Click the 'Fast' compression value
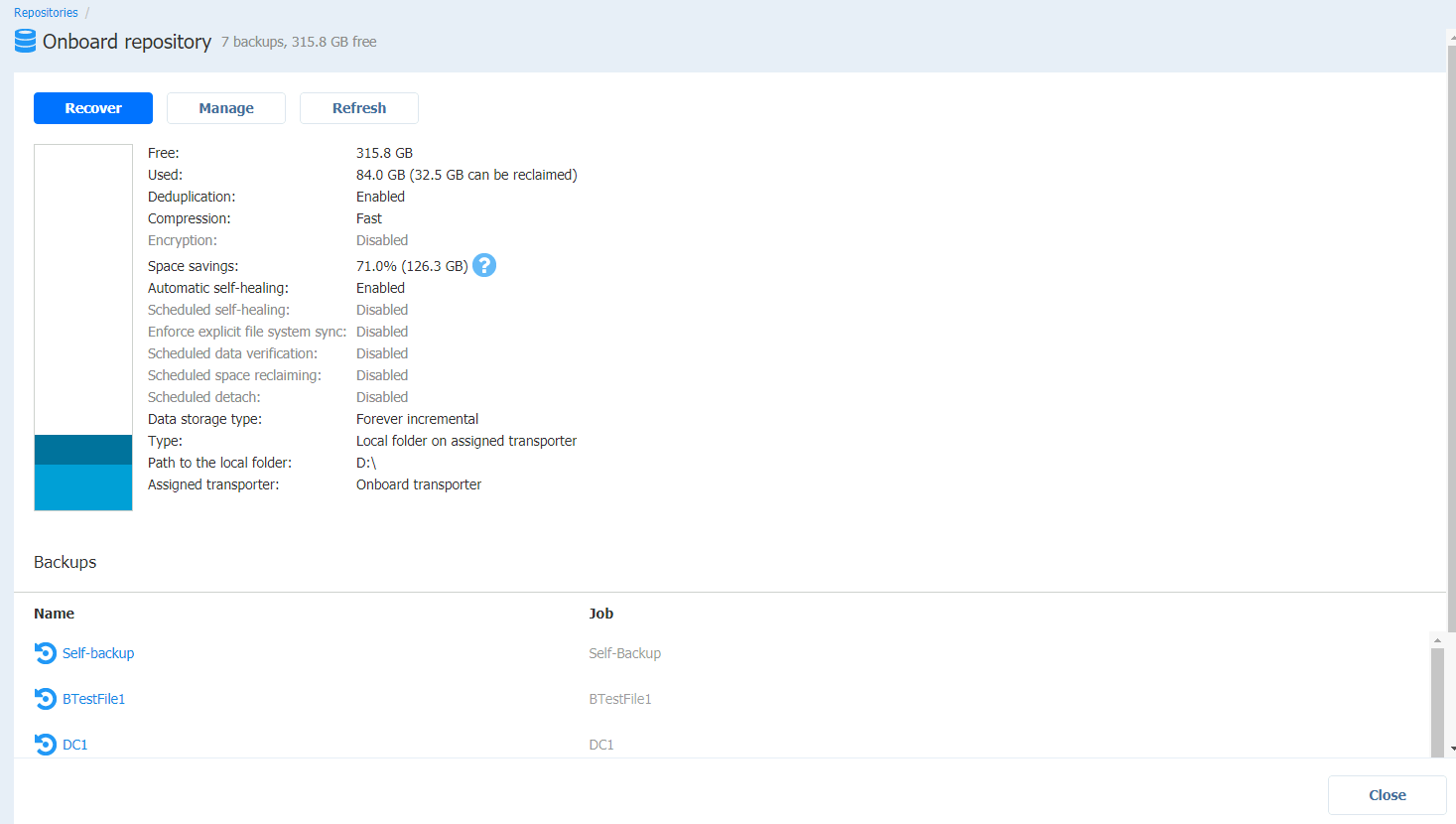The image size is (1456, 824). click(x=369, y=218)
